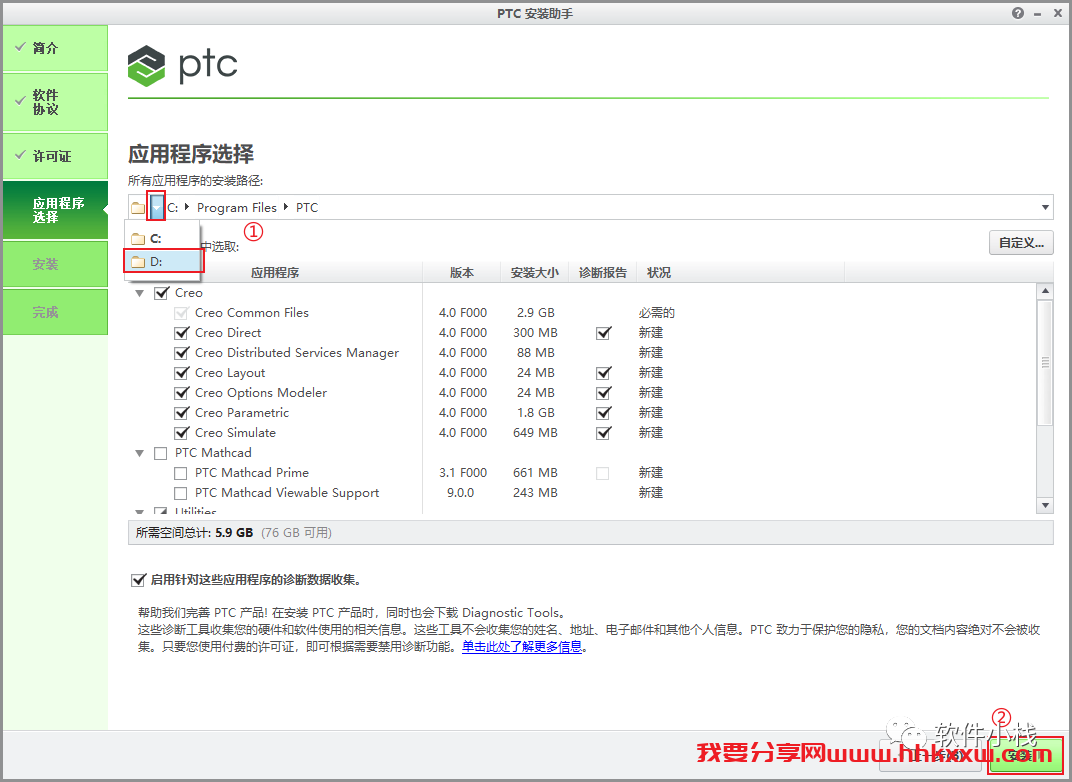Viewport: 1072px width, 782px height.
Task: Open the drive dropdown arrow next to folder
Action: pyautogui.click(x=157, y=207)
